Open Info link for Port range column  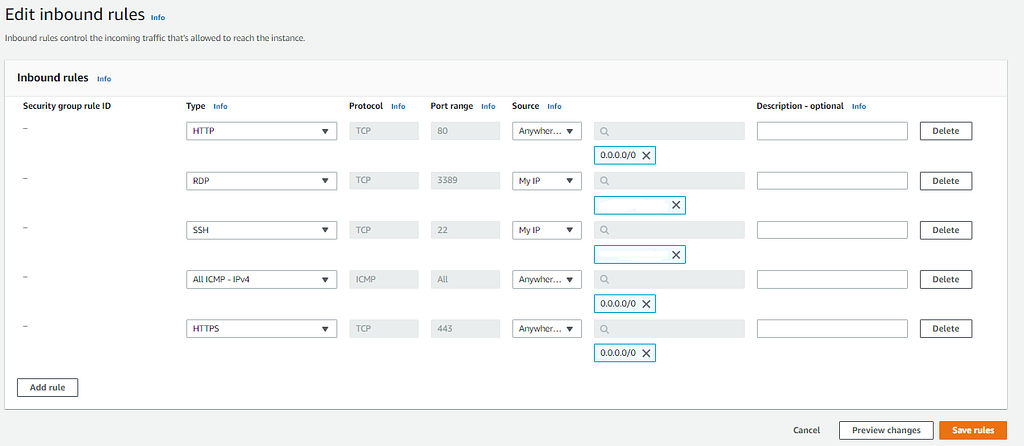click(x=488, y=106)
